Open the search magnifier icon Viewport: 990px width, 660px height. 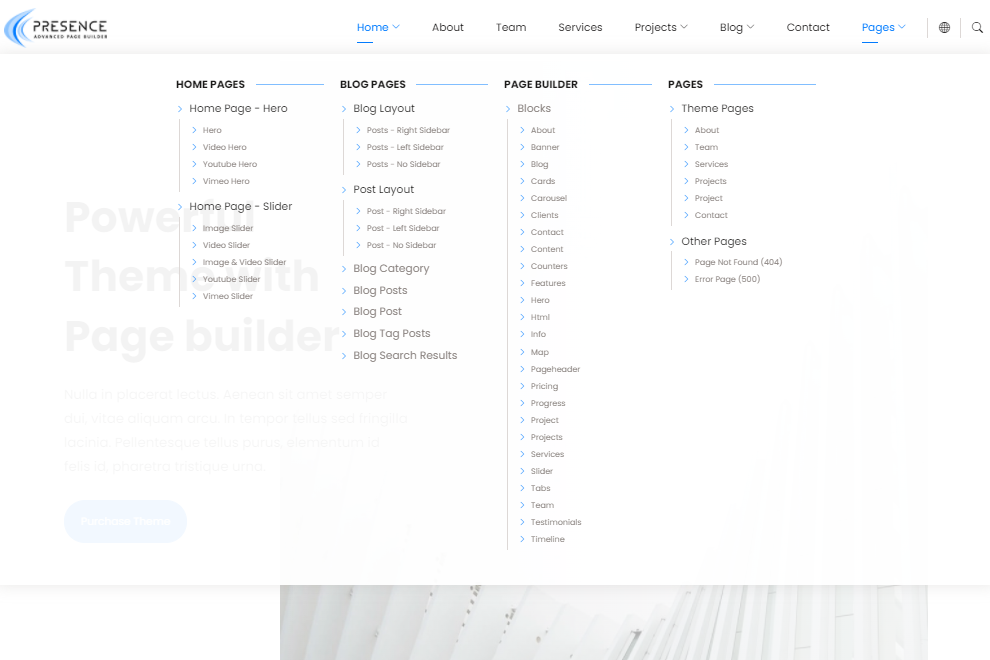click(977, 27)
